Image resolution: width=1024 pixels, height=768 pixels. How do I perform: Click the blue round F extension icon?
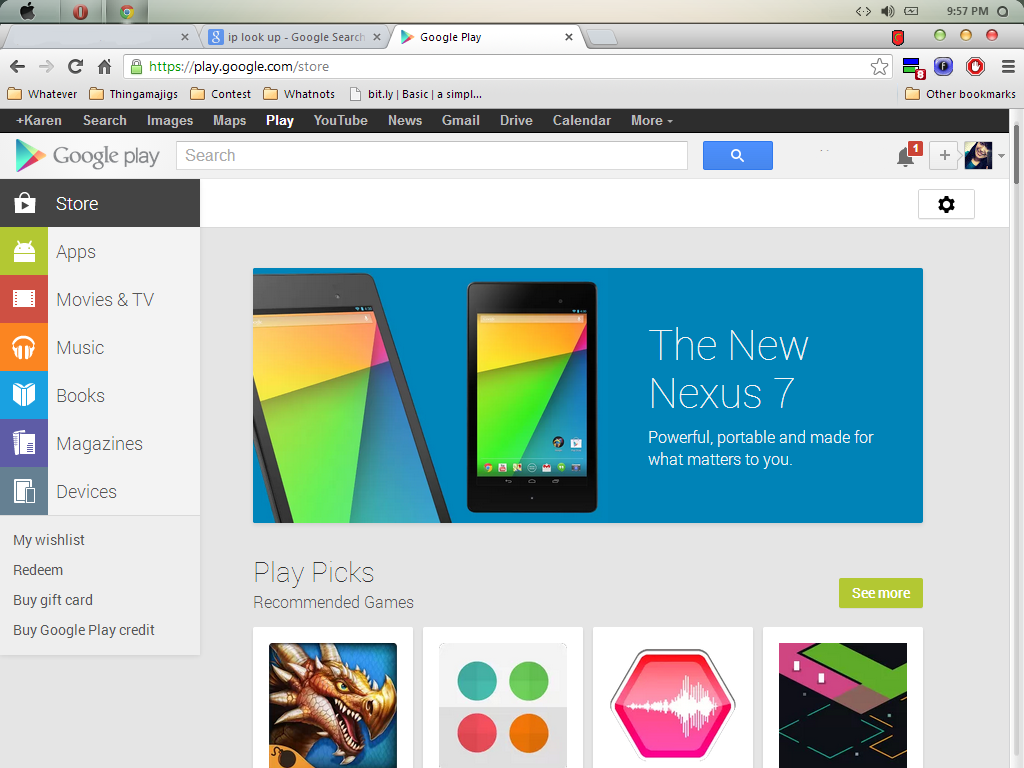pos(943,66)
